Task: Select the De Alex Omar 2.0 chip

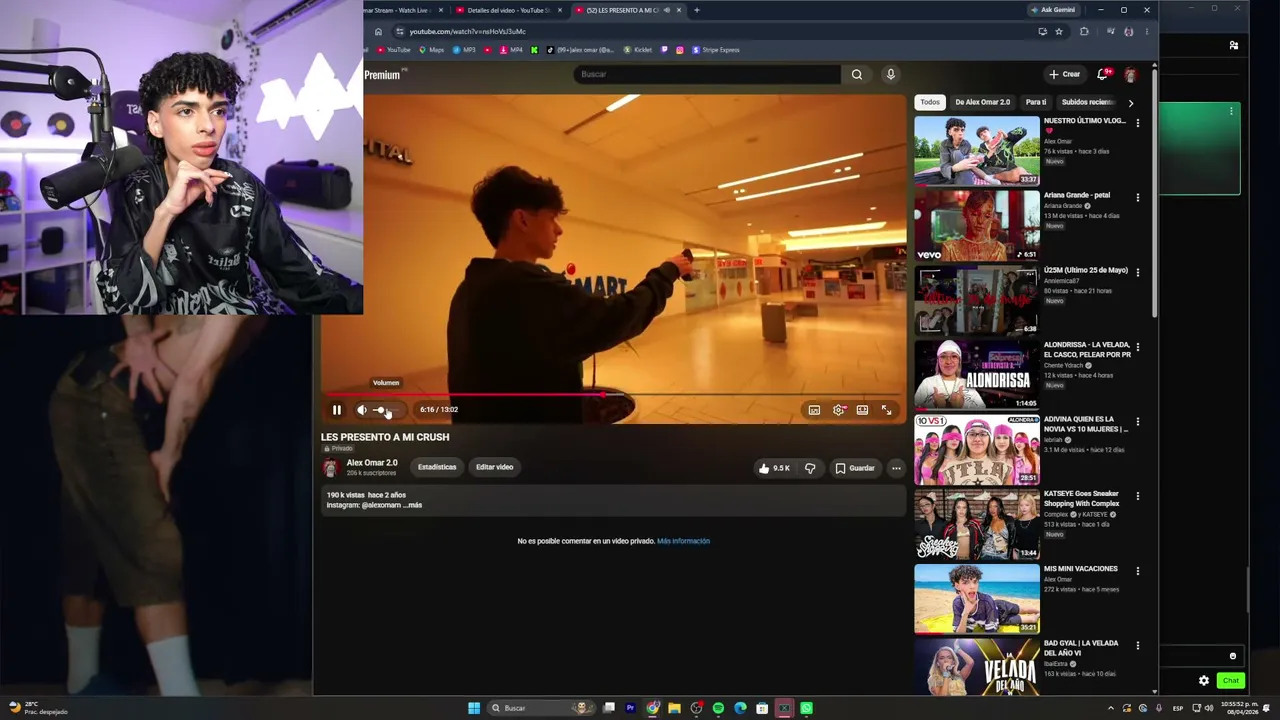Action: coord(982,102)
